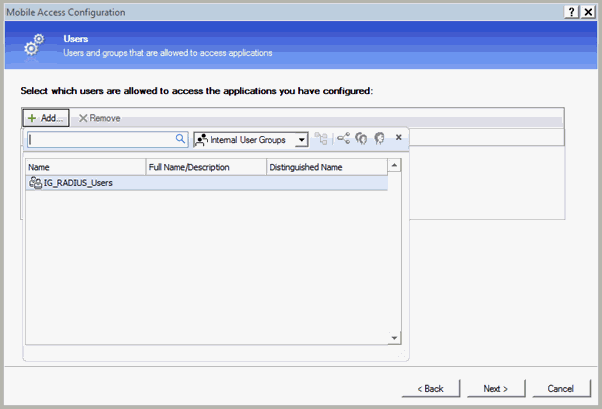The height and width of the screenshot is (409, 602).
Task: Click the Remove button
Action: [99, 118]
